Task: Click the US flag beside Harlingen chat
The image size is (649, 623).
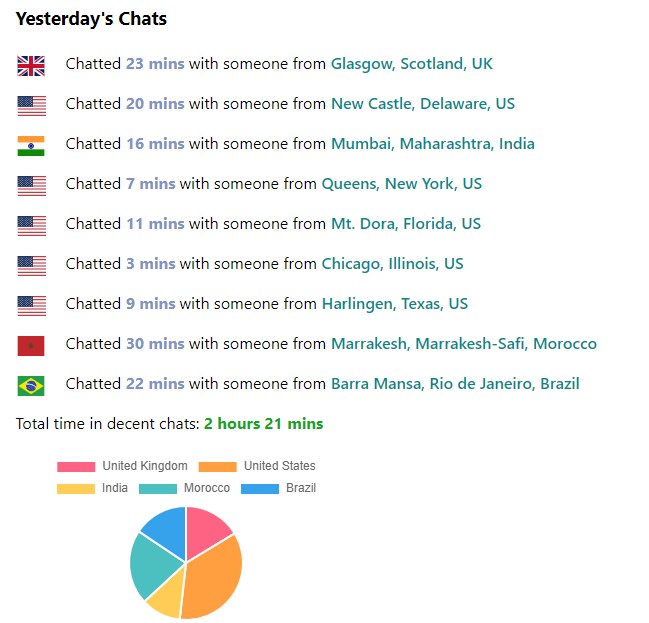Action: (31, 306)
